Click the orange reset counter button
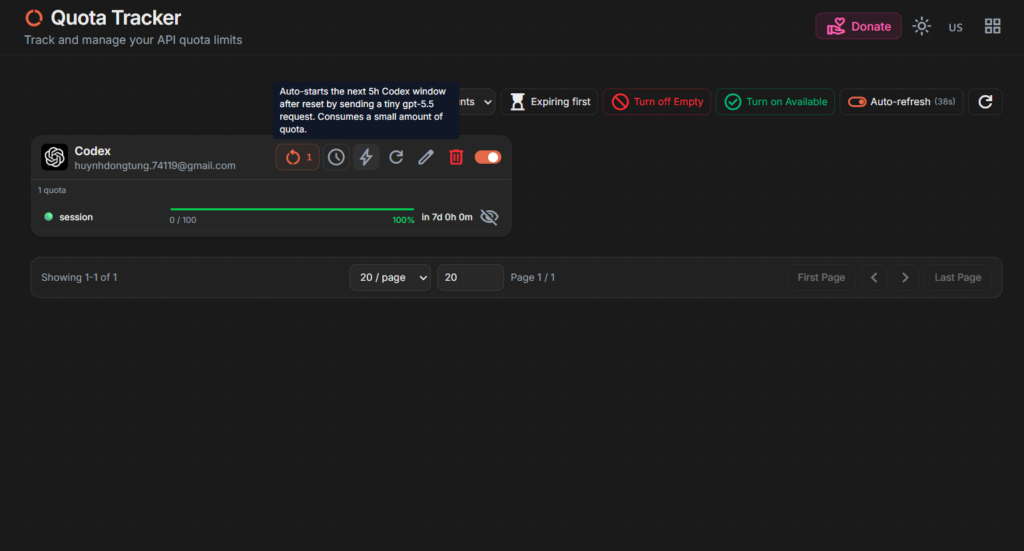Image resolution: width=1024 pixels, height=551 pixels. coord(298,157)
